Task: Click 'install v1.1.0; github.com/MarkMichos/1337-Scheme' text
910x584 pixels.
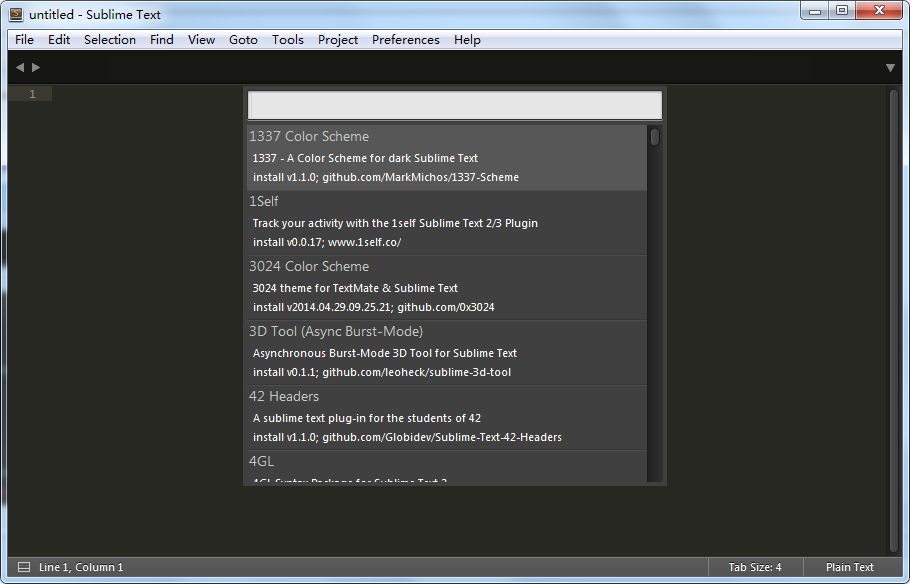Action: point(385,177)
